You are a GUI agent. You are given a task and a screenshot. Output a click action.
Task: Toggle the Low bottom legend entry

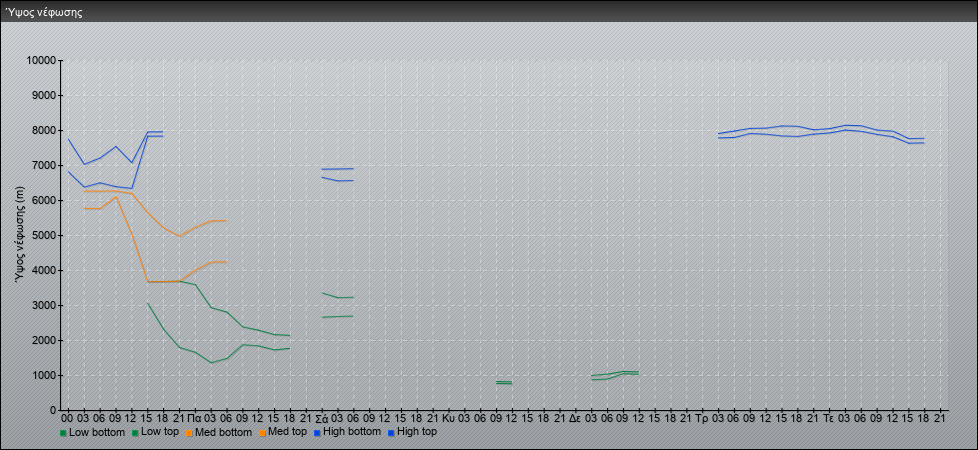(x=96, y=432)
